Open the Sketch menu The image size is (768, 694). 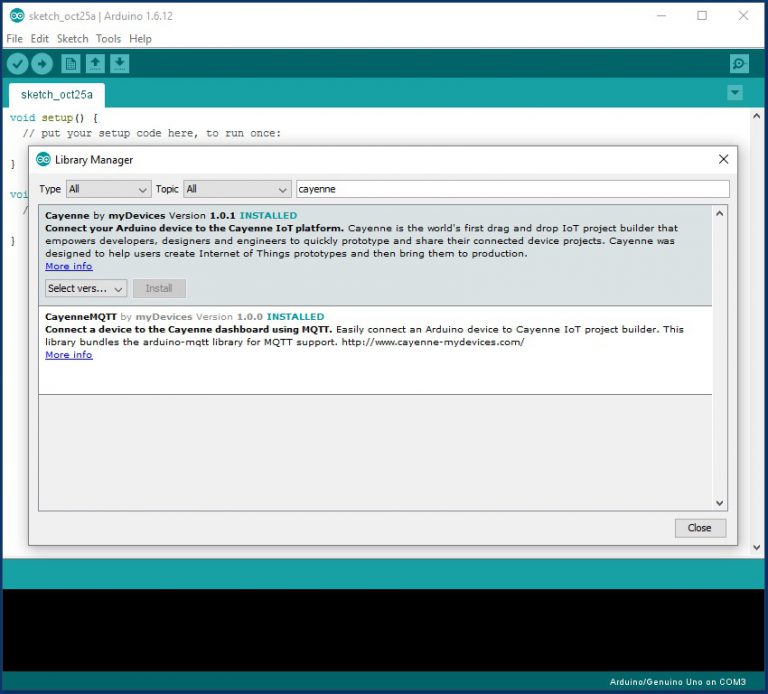point(72,38)
